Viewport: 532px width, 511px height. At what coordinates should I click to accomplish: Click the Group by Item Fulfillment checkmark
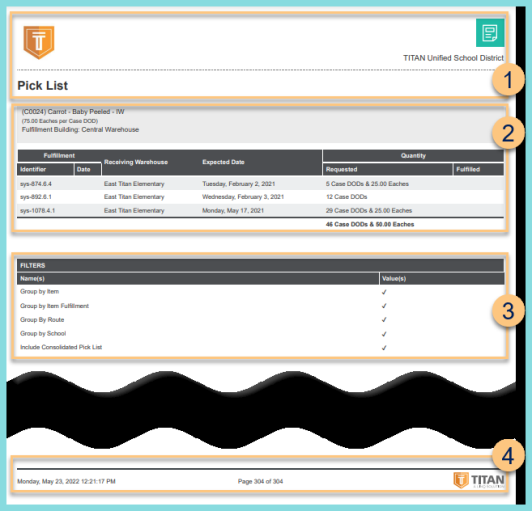[384, 306]
